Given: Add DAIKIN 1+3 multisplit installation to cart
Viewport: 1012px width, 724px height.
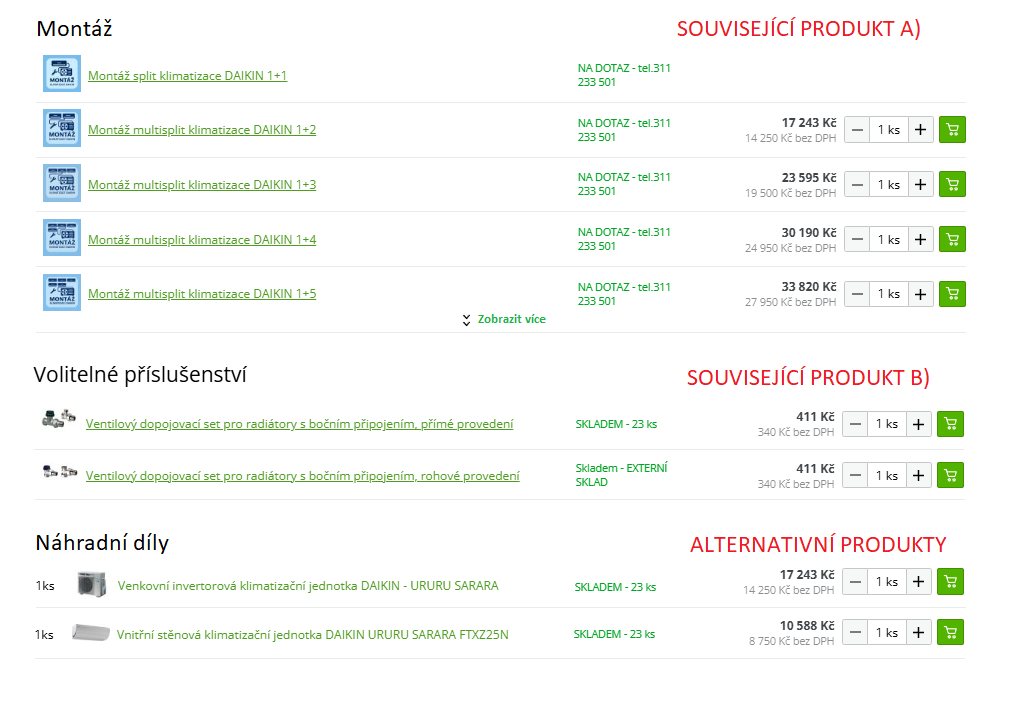Looking at the screenshot, I should (953, 184).
